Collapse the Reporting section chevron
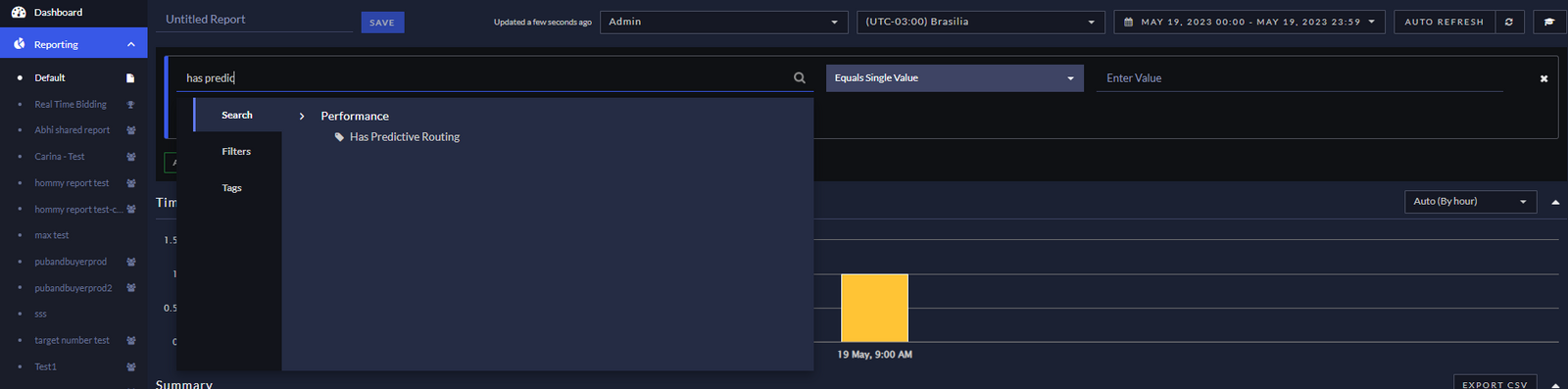The height and width of the screenshot is (389, 1568). 131,44
